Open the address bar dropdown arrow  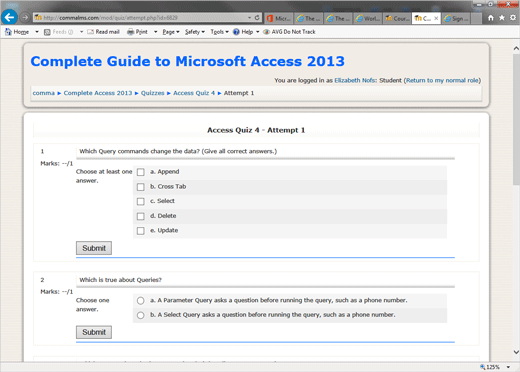(249, 18)
